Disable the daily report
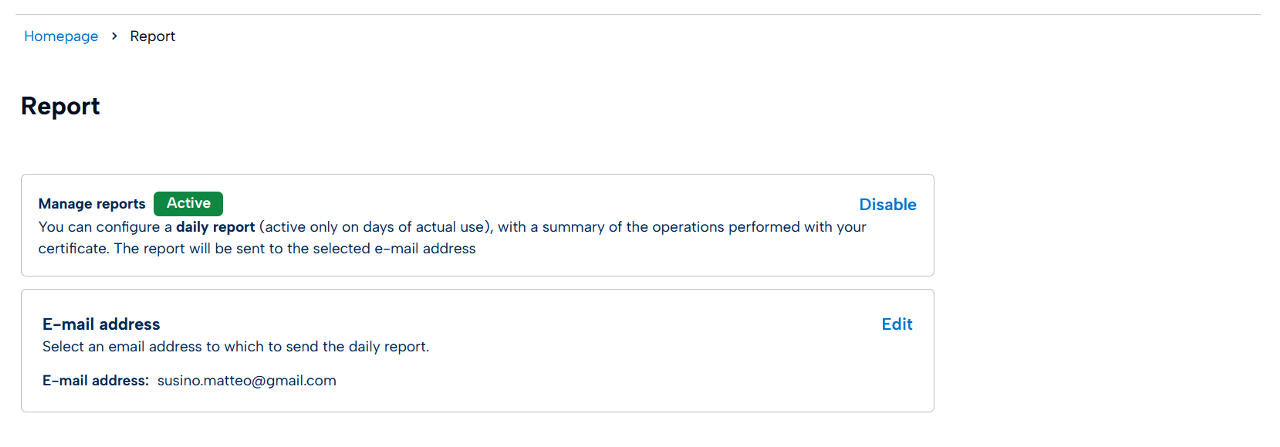 tap(887, 204)
